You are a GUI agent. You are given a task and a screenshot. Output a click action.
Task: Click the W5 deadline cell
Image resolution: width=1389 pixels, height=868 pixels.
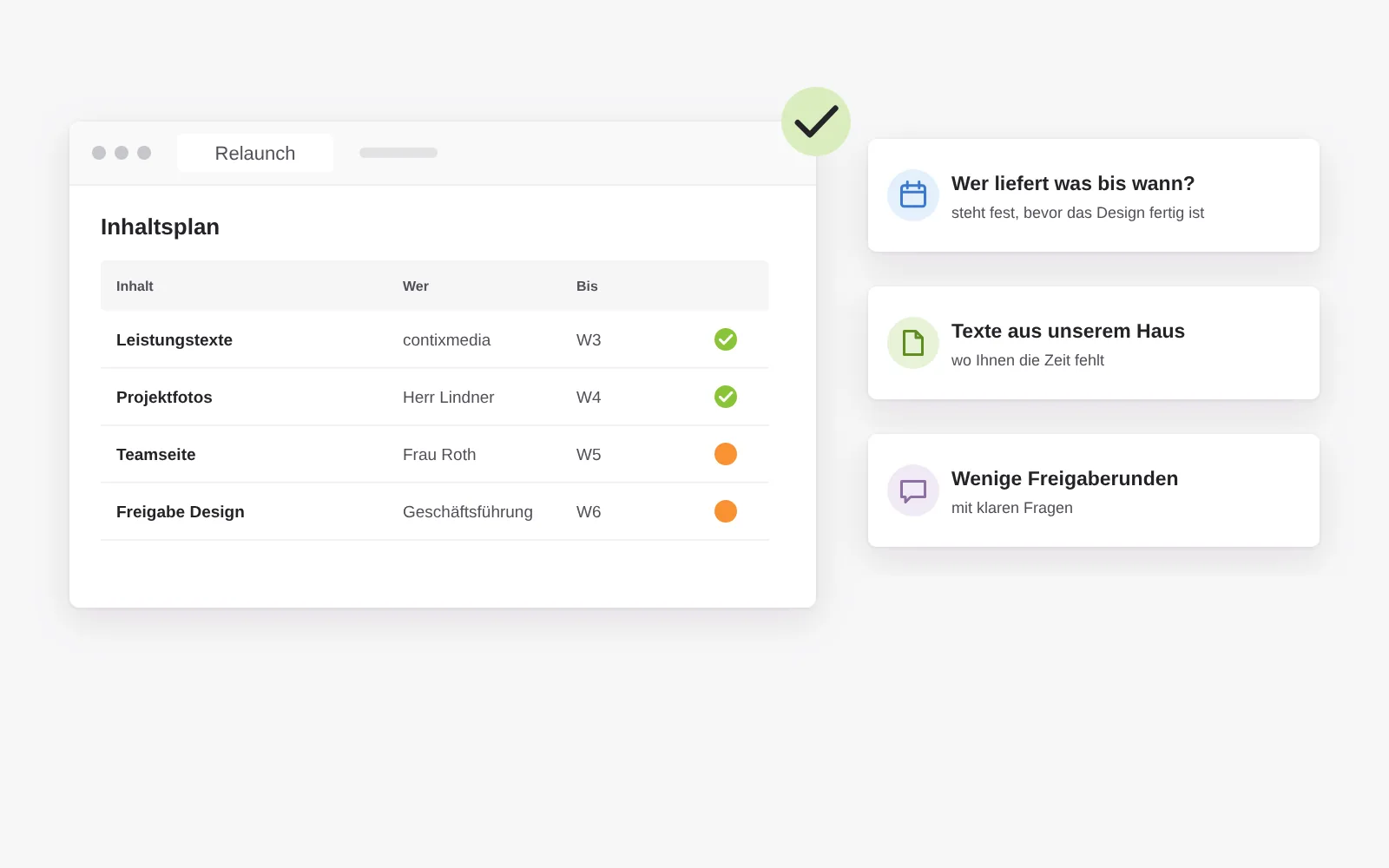coord(589,455)
